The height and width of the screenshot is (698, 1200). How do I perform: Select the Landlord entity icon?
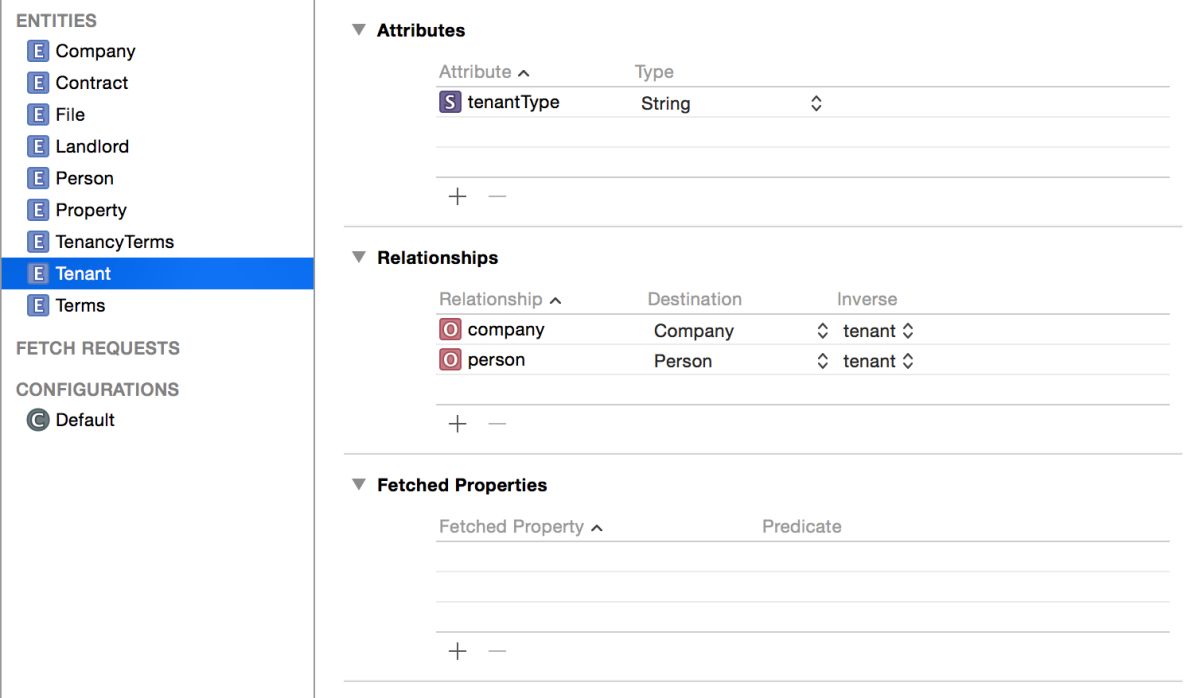pos(38,147)
